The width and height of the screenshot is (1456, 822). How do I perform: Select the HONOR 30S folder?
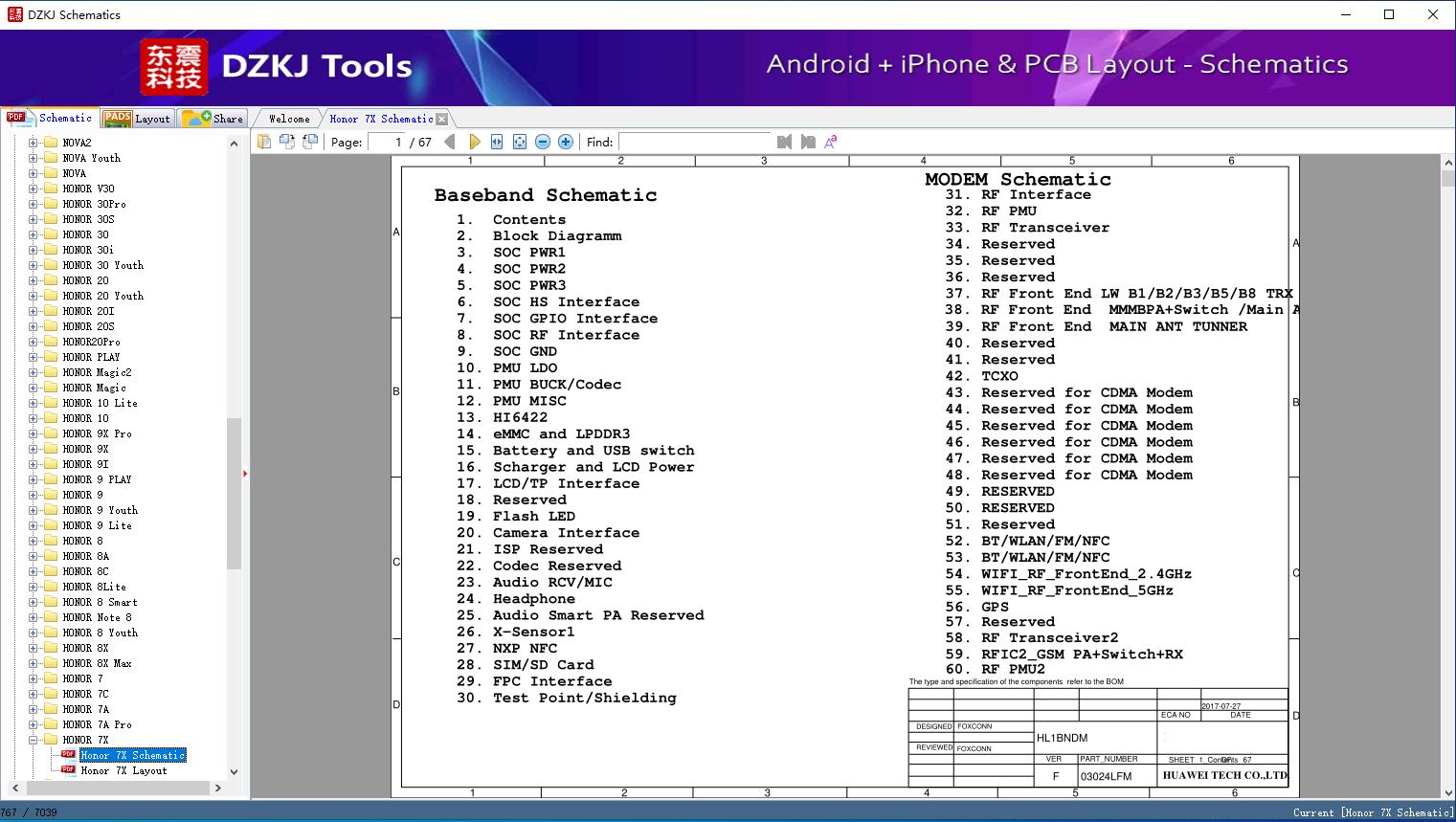[88, 219]
